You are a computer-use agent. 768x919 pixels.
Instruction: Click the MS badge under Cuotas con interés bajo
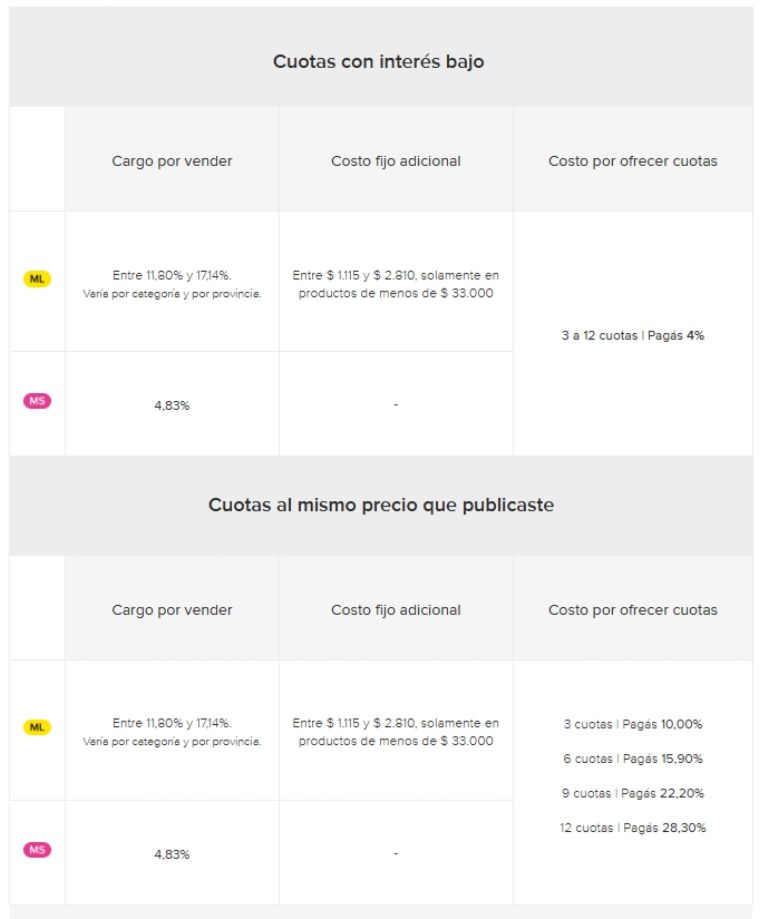tap(37, 401)
